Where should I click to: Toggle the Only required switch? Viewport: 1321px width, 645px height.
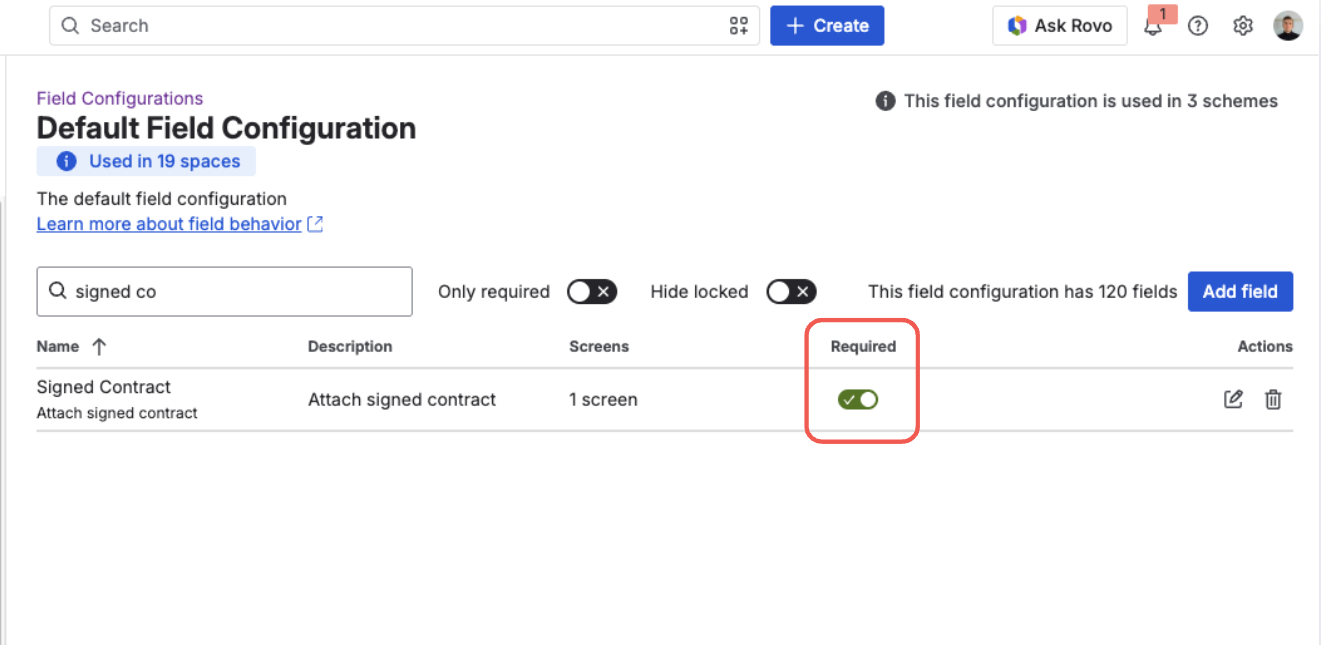click(x=592, y=292)
